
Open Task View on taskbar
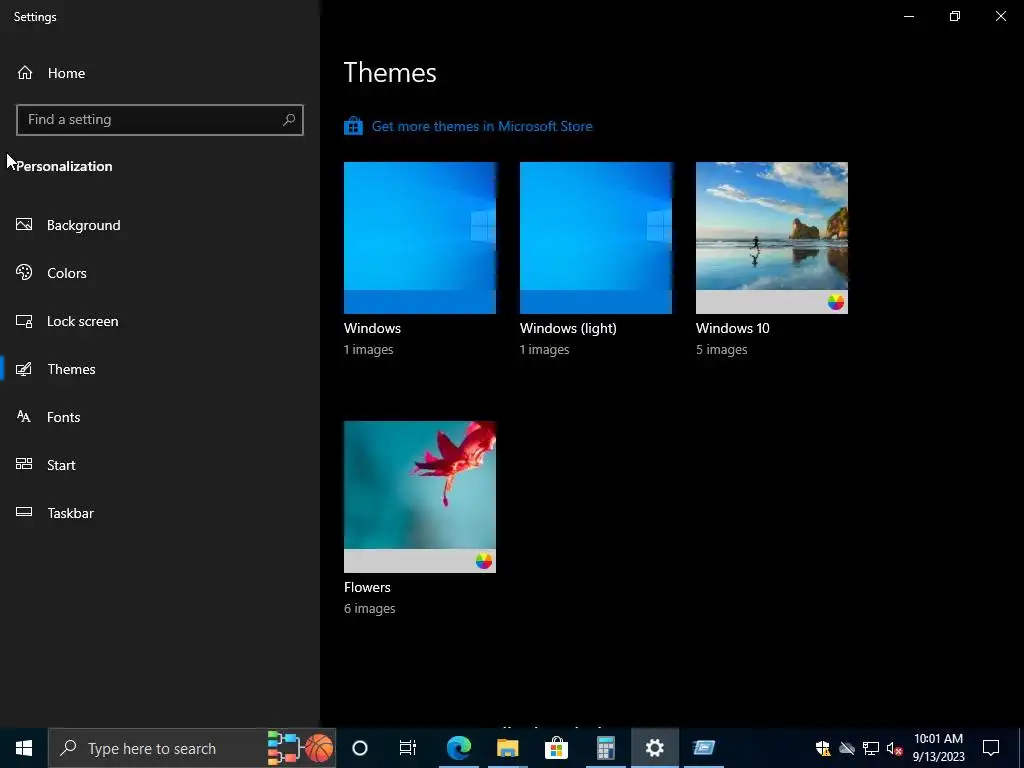click(x=408, y=748)
